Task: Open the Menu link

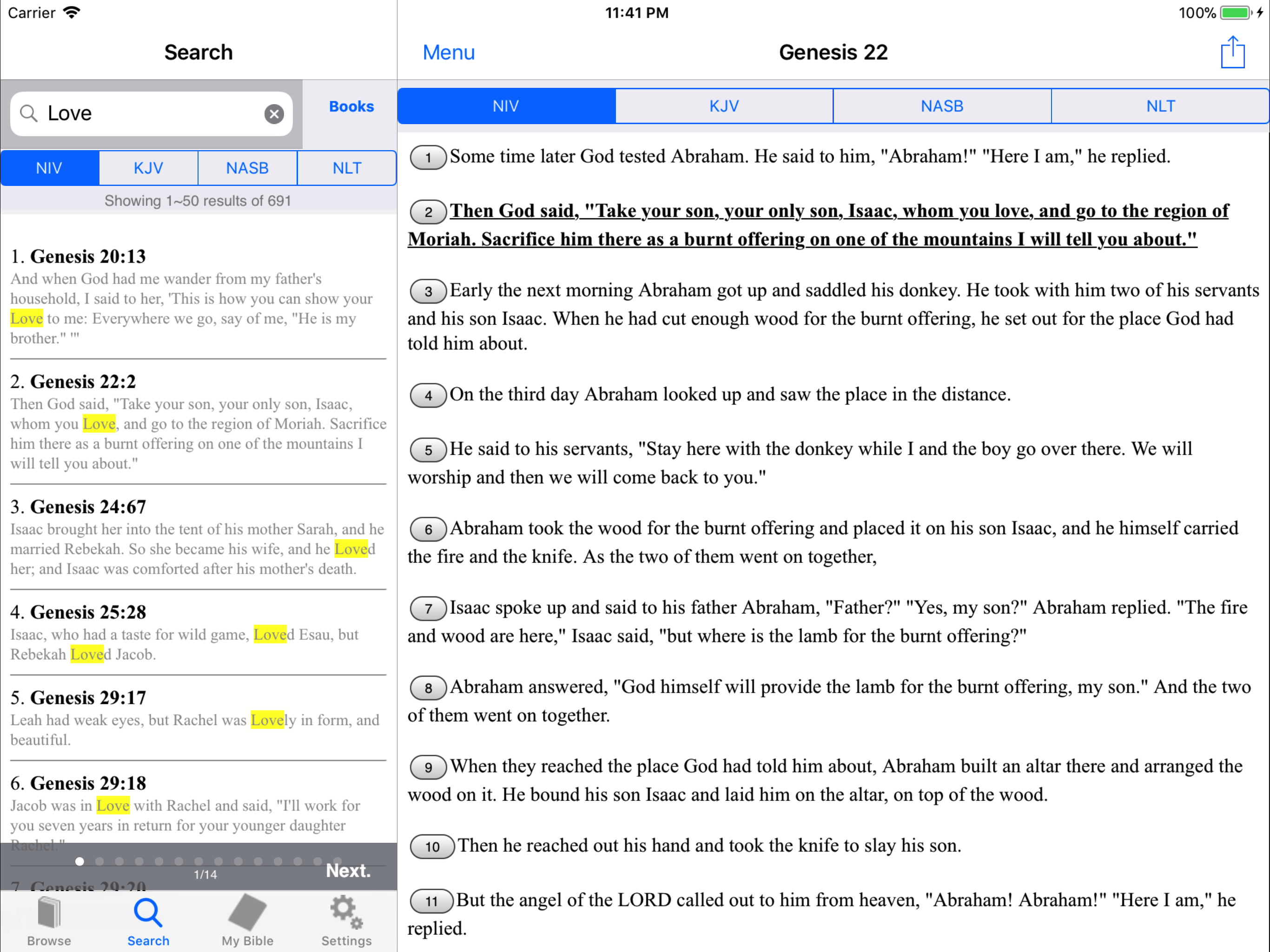Action: point(449,52)
